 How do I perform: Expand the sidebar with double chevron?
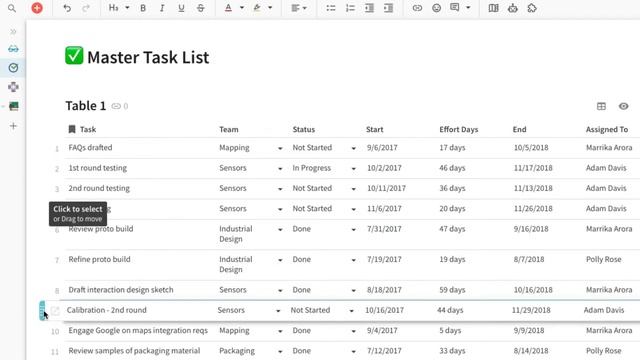click(13, 31)
